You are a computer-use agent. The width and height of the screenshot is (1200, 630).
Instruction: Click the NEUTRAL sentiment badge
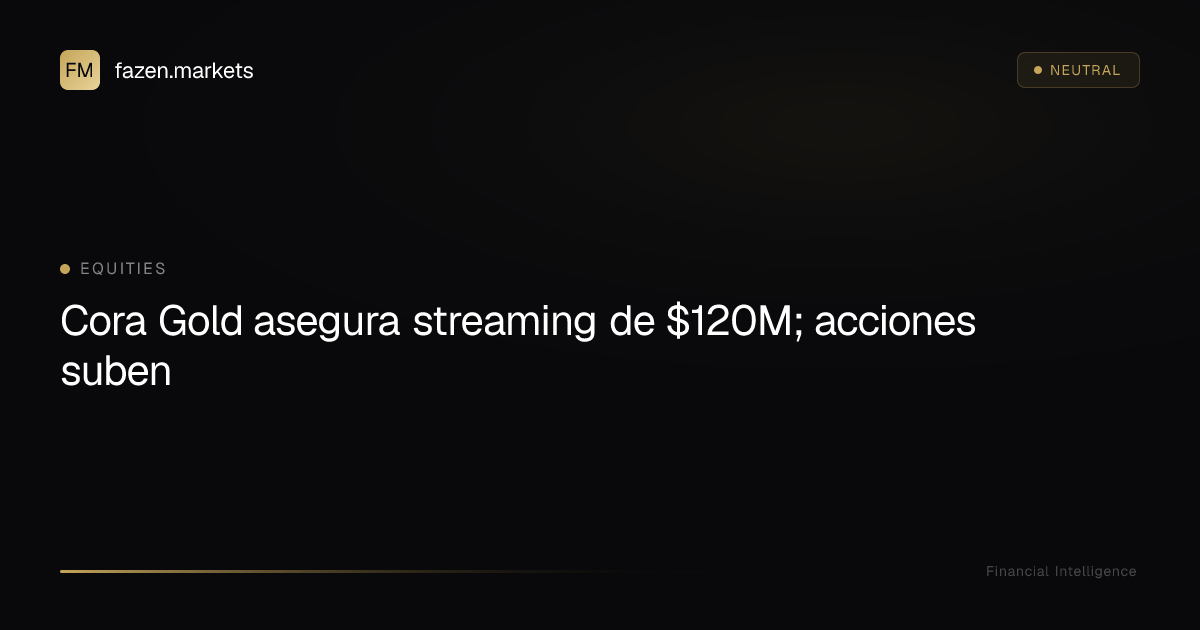click(x=1078, y=70)
